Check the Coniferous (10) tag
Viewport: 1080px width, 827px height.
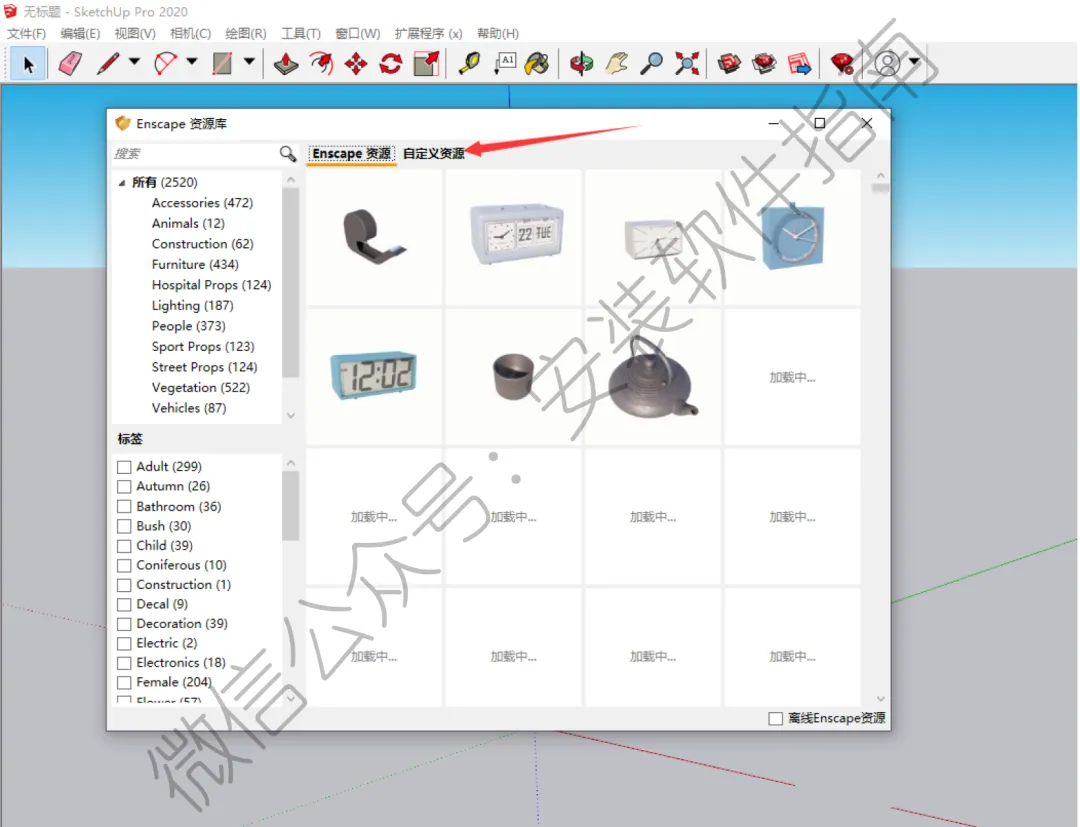(x=124, y=565)
